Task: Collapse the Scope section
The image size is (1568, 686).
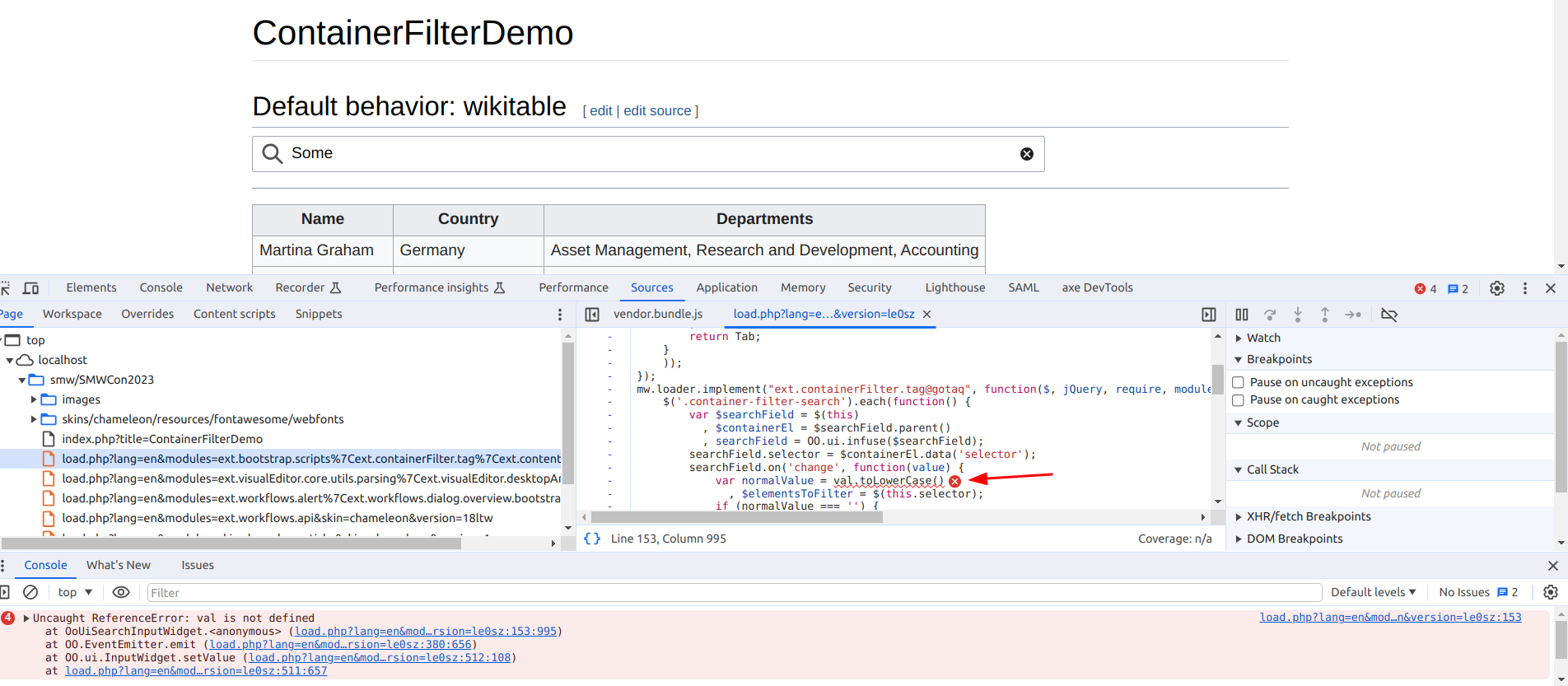Action: point(1238,422)
